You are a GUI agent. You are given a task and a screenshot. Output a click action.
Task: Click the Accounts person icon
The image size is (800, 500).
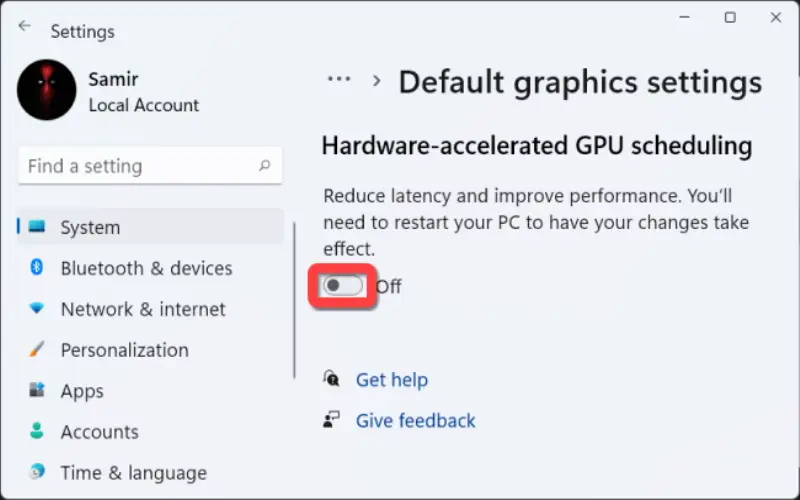point(36,431)
